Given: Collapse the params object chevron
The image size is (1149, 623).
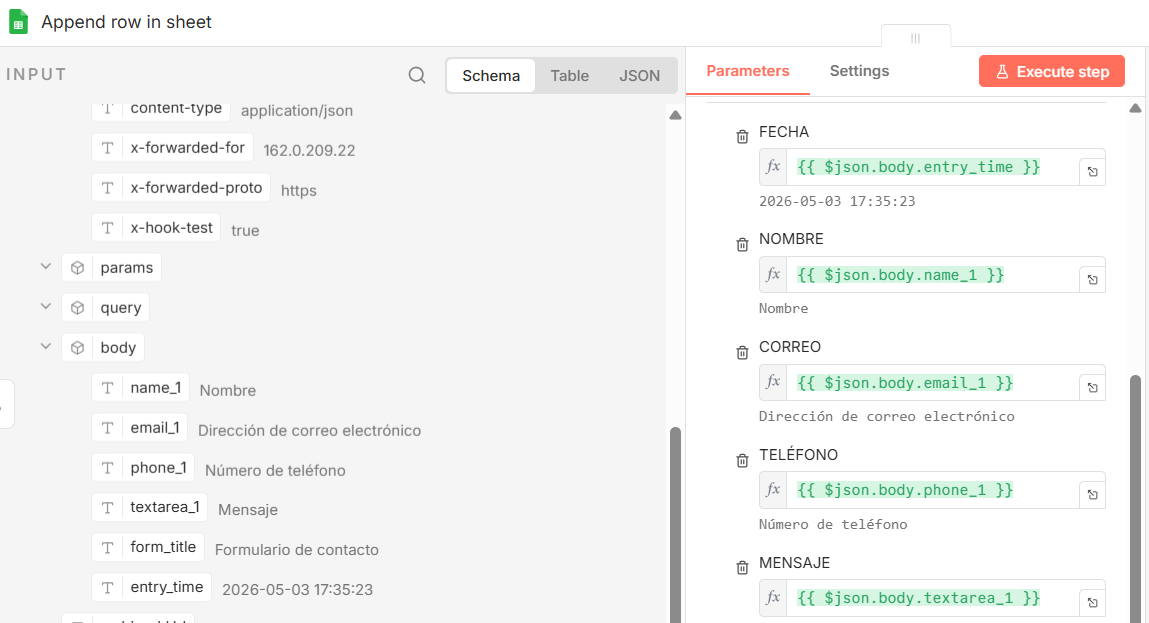Looking at the screenshot, I should point(45,267).
